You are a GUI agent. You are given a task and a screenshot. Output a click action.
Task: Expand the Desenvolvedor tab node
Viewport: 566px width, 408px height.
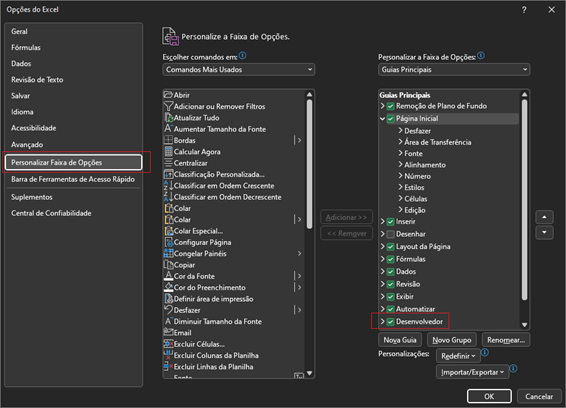pyautogui.click(x=382, y=321)
